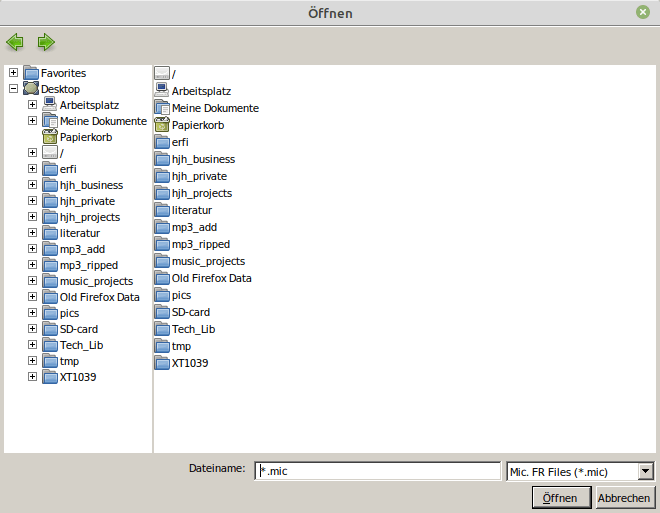The width and height of the screenshot is (660, 513).
Task: Select tmp label in the tree
Action: click(x=69, y=361)
